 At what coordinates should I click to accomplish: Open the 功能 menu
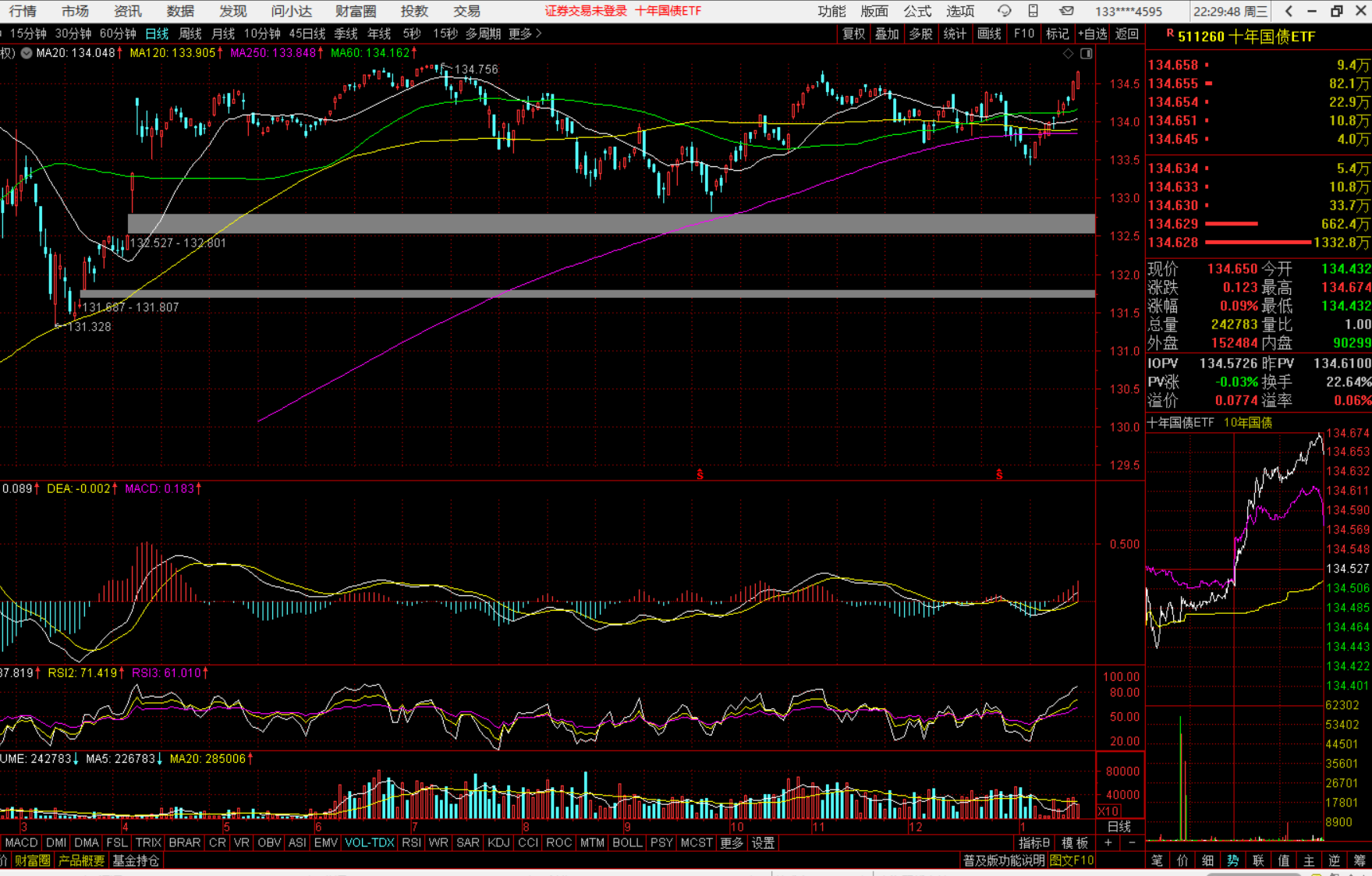tap(831, 11)
